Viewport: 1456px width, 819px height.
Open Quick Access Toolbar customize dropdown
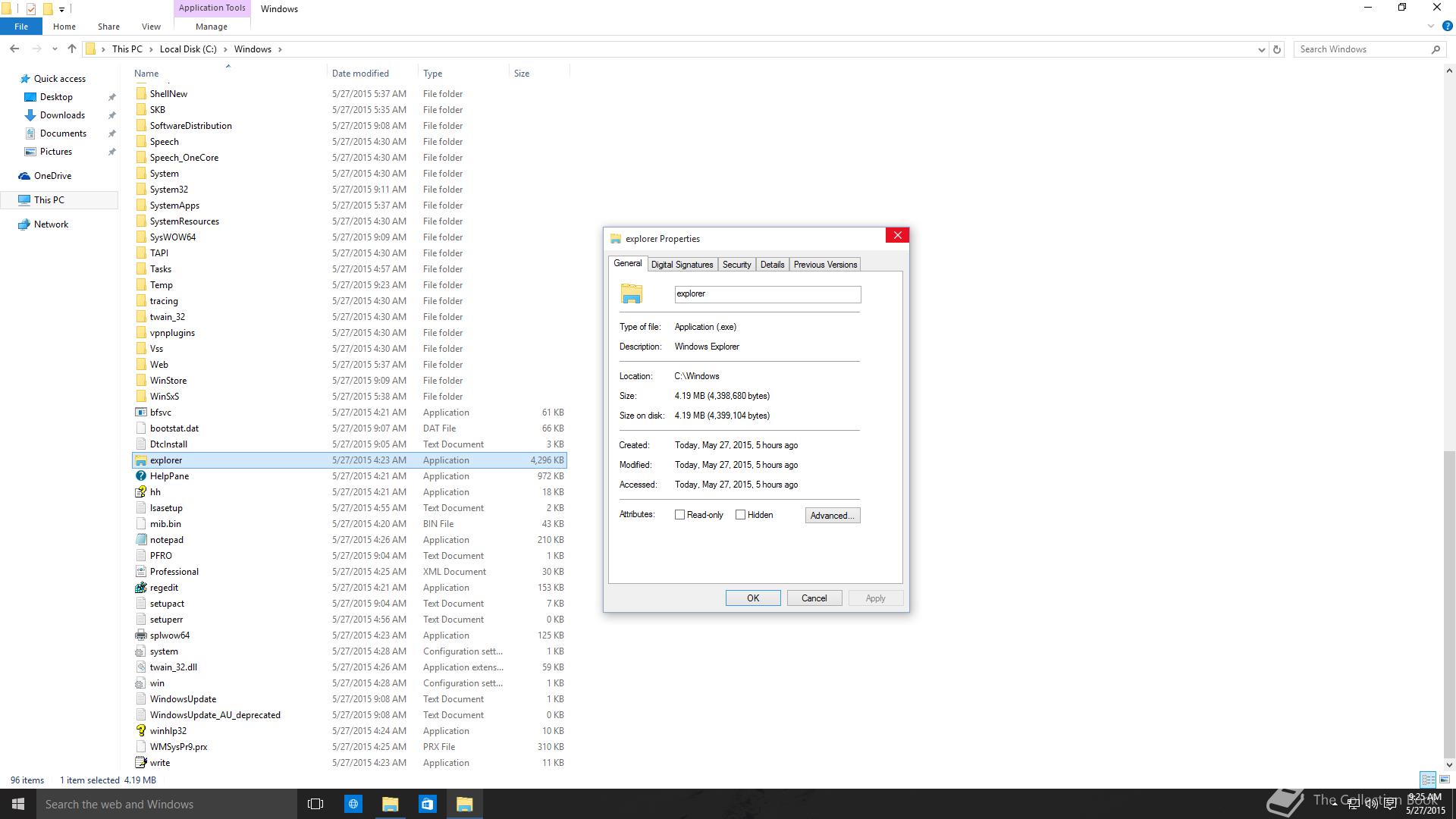[x=61, y=9]
